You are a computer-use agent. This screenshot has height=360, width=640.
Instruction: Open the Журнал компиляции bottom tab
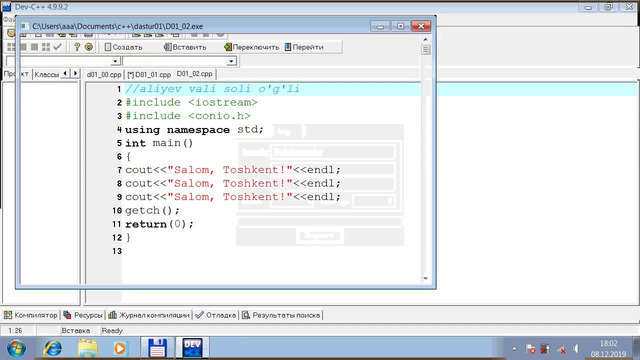[x=149, y=315]
